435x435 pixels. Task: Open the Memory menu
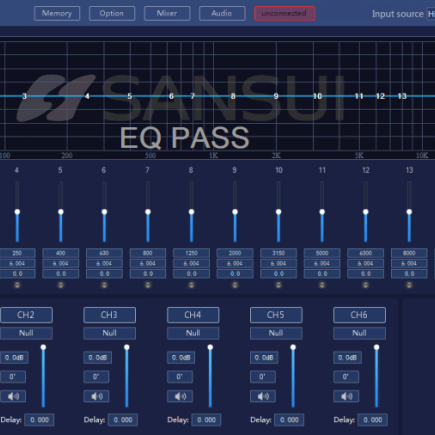57,14
